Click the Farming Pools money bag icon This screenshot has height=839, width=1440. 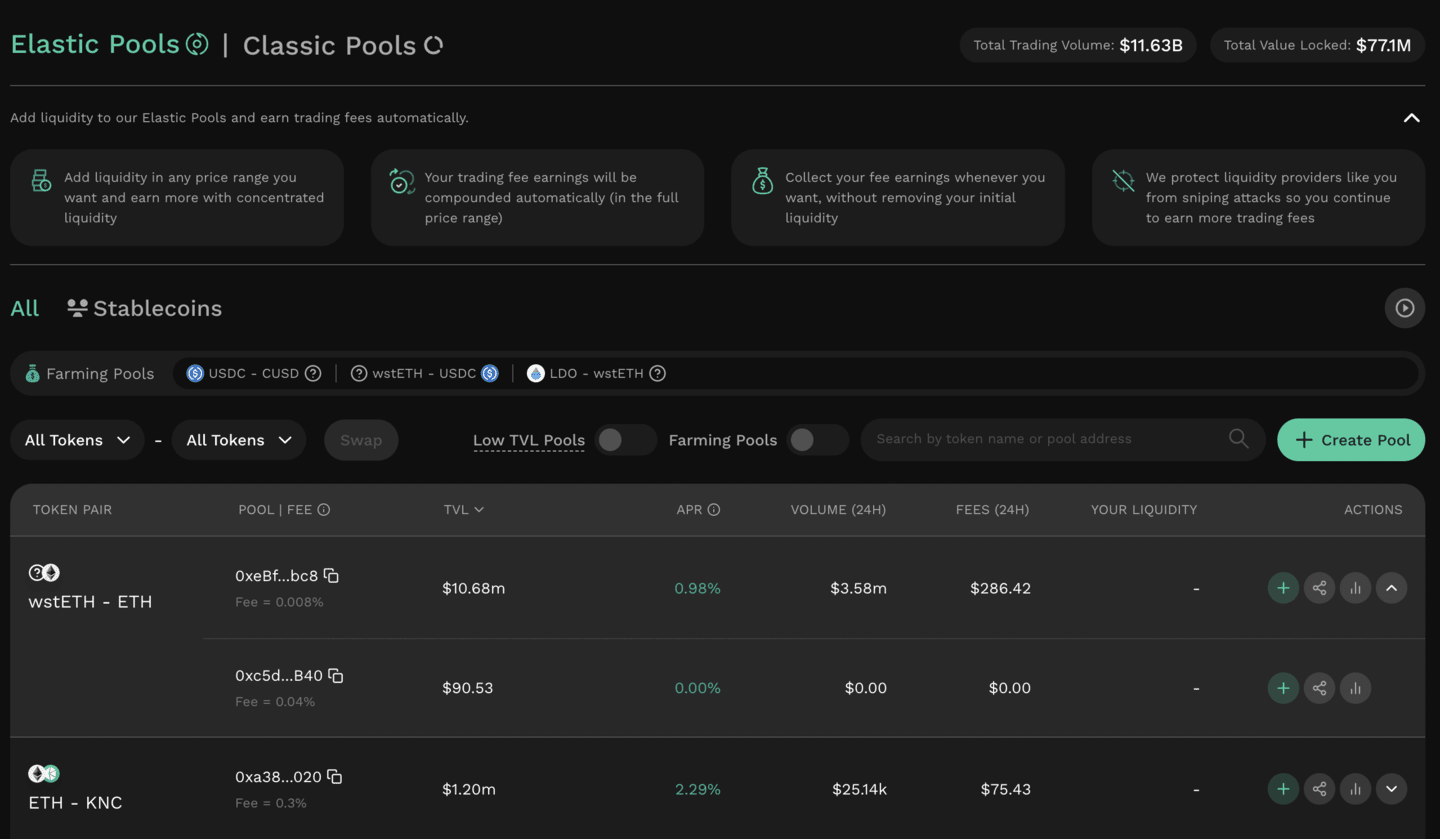click(32, 374)
